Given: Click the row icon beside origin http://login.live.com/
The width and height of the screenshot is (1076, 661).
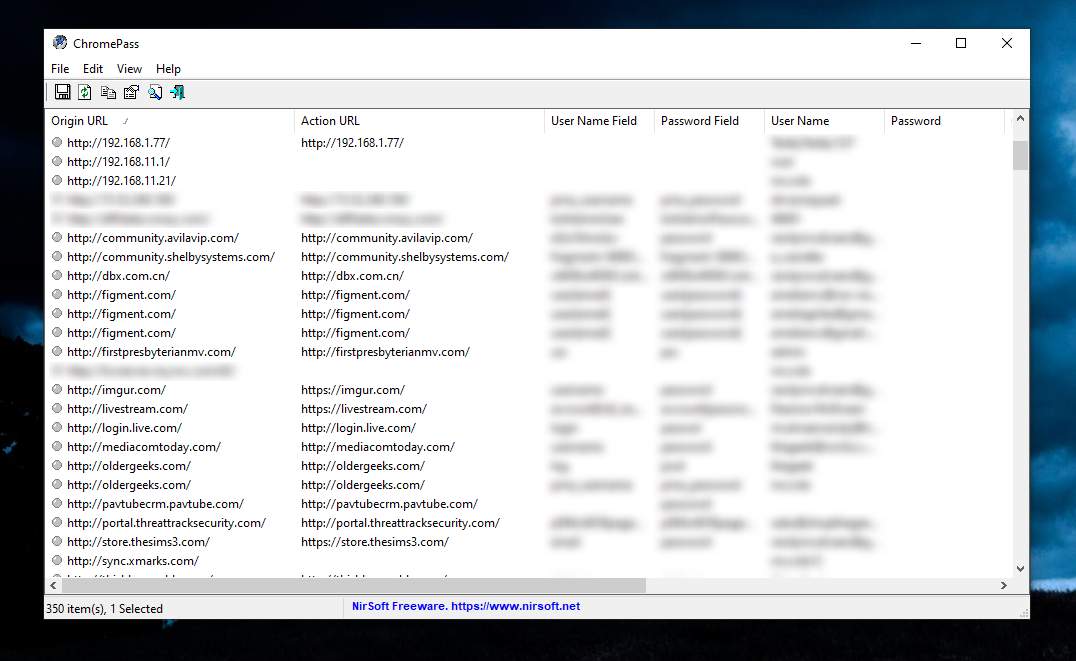Looking at the screenshot, I should (x=57, y=428).
